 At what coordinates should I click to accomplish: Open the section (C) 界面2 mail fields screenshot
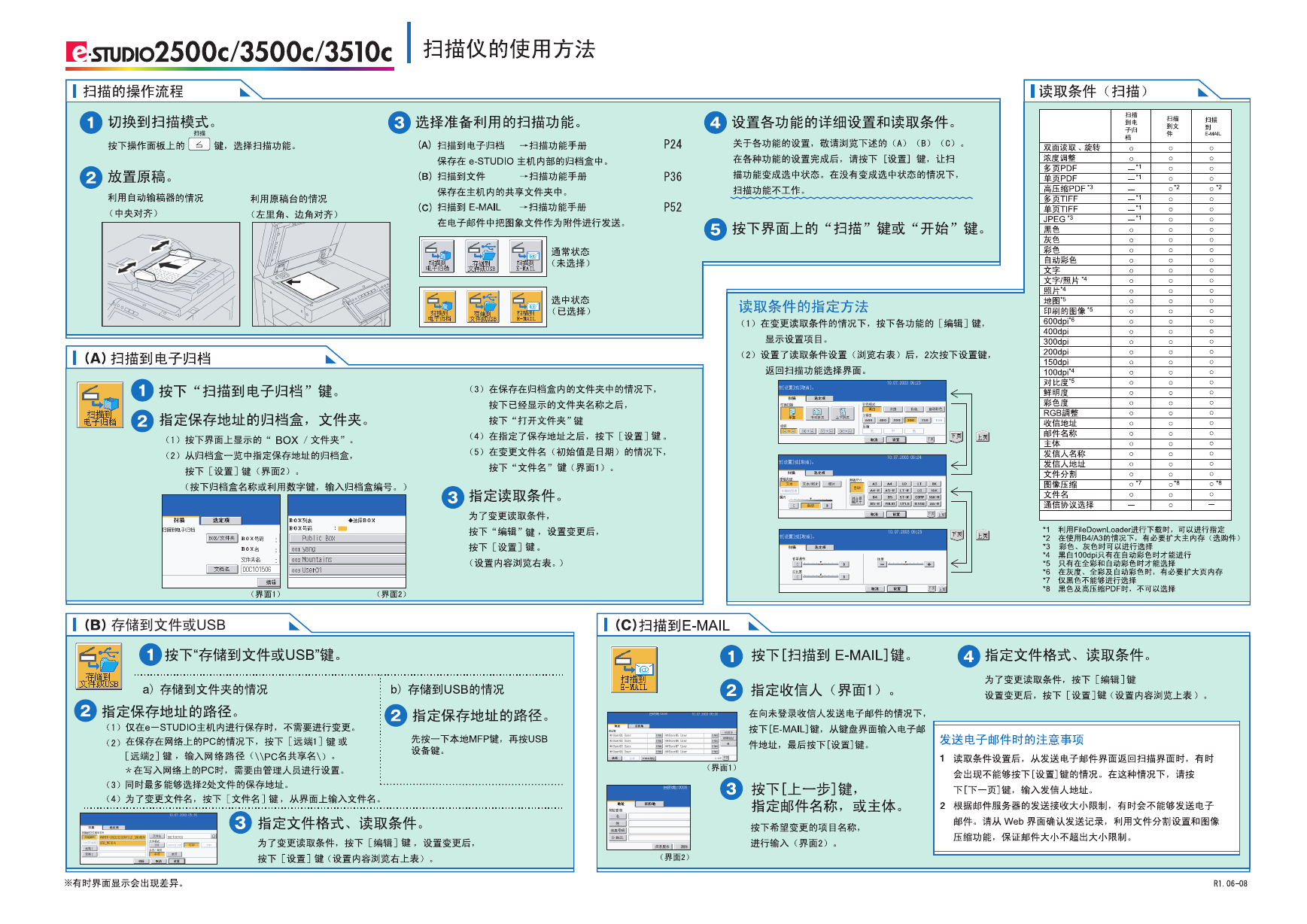click(649, 817)
